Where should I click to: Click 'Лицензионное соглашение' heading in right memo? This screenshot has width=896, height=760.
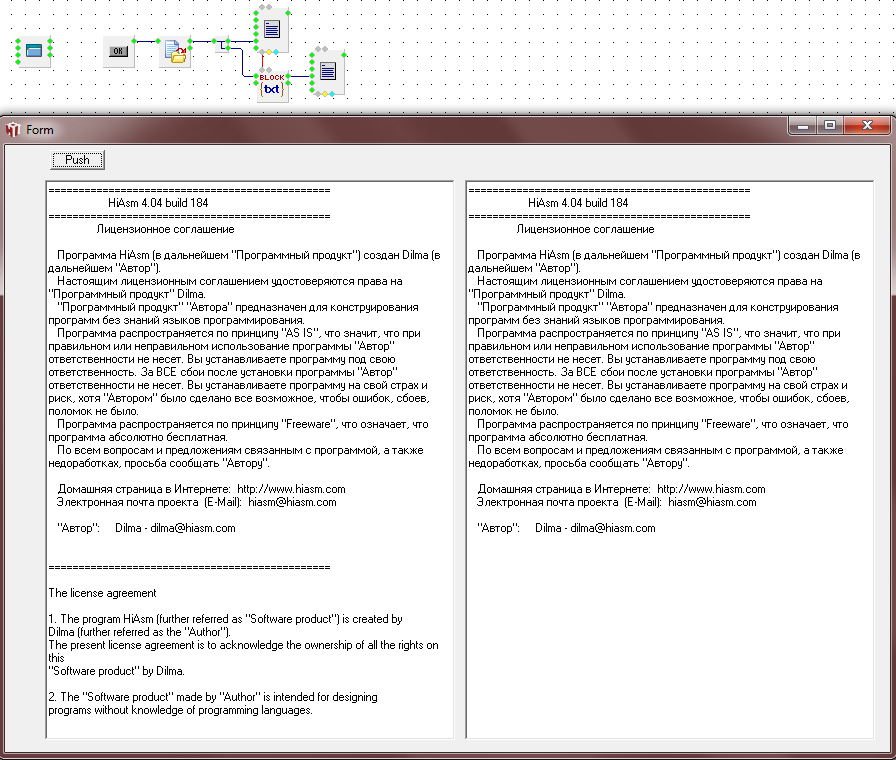[585, 229]
